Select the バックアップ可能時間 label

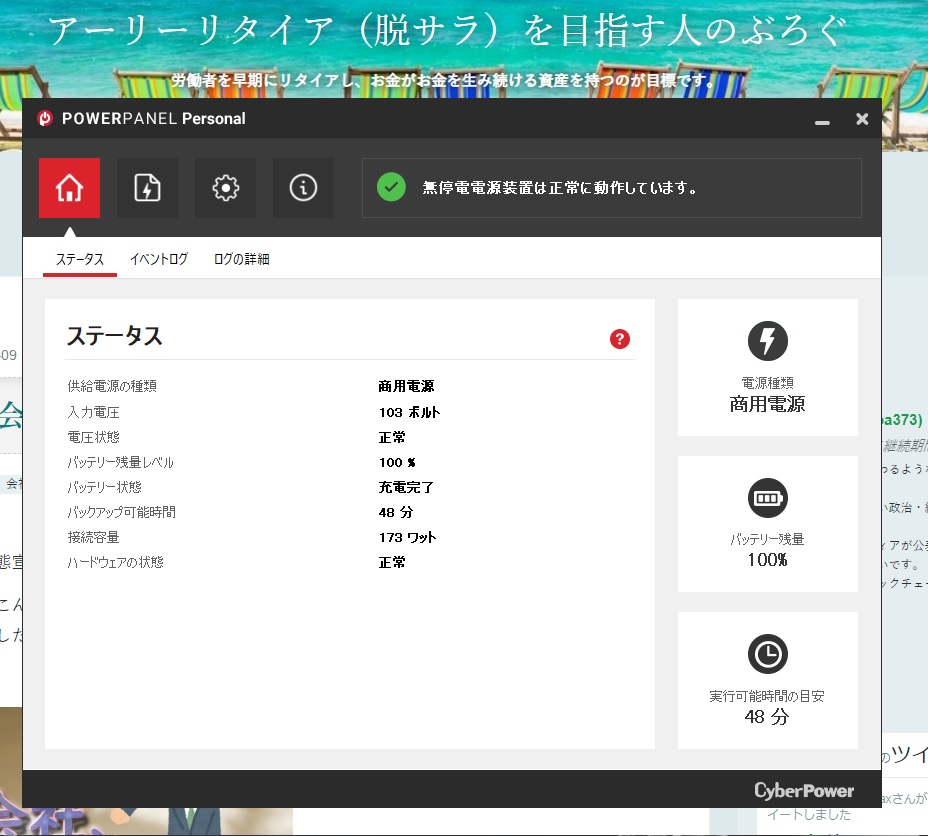point(121,512)
